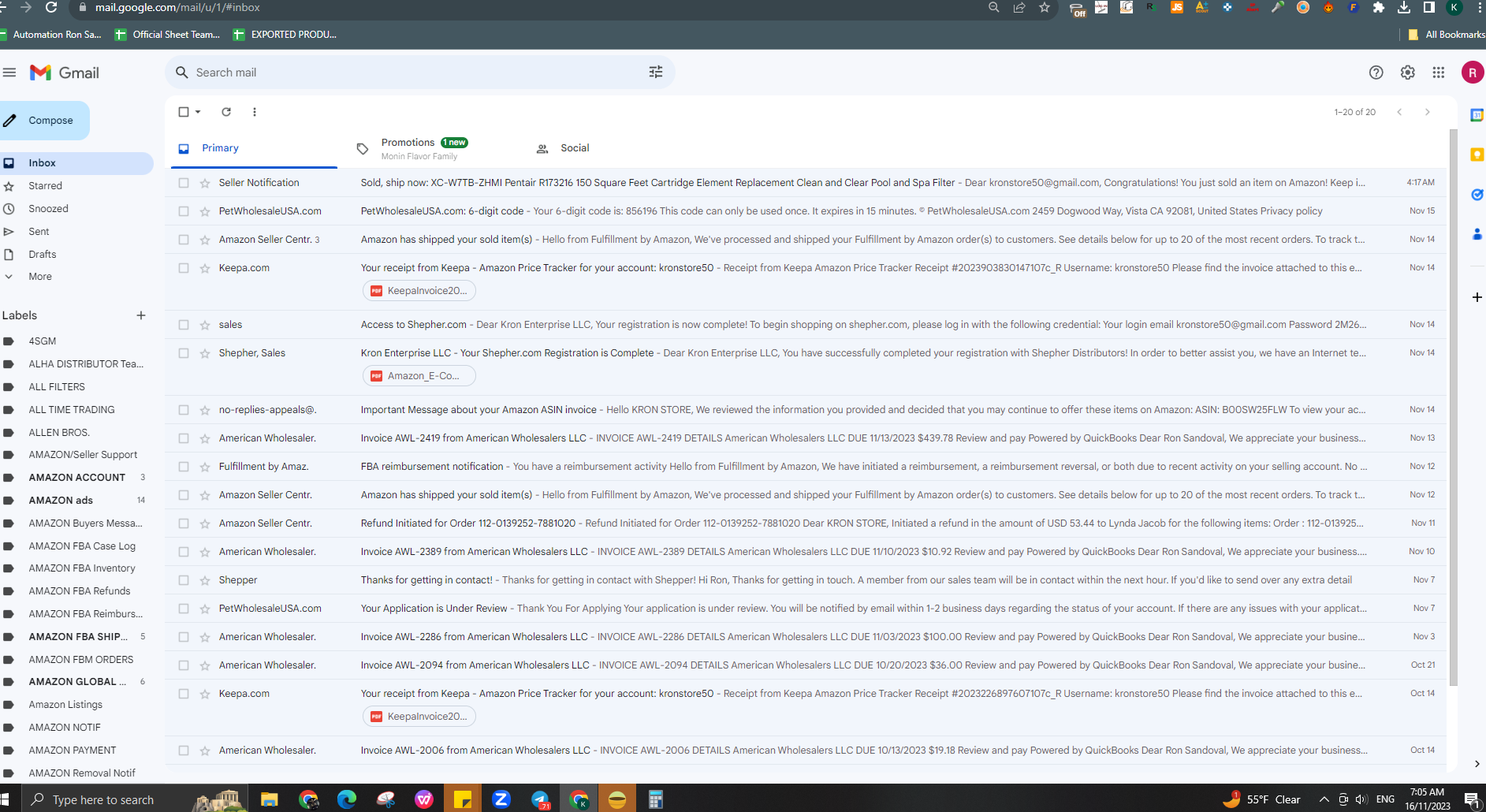Viewport: 1486px width, 812px height.
Task: Go to newer messages page arrow
Action: pyautogui.click(x=1399, y=112)
